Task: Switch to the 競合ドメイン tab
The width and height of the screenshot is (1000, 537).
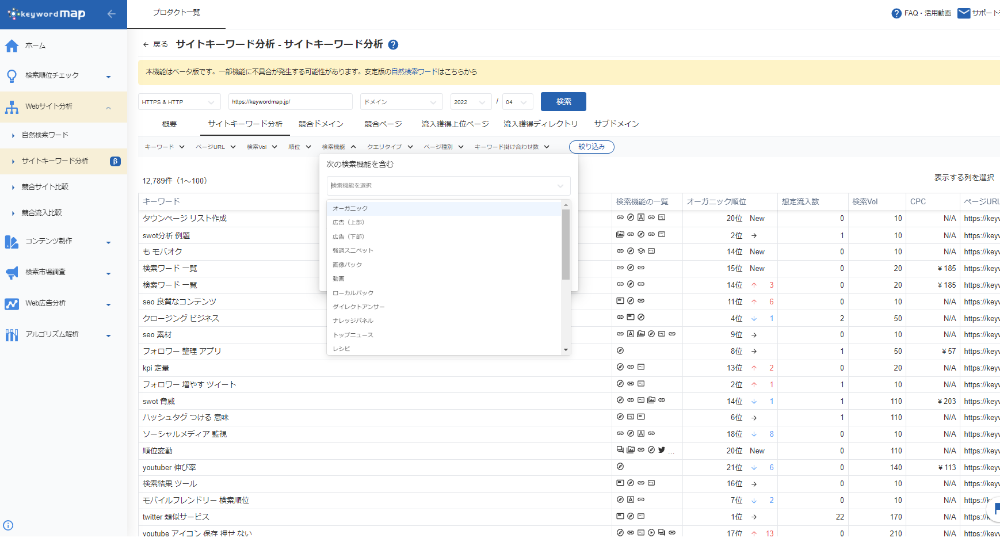Action: [321, 124]
